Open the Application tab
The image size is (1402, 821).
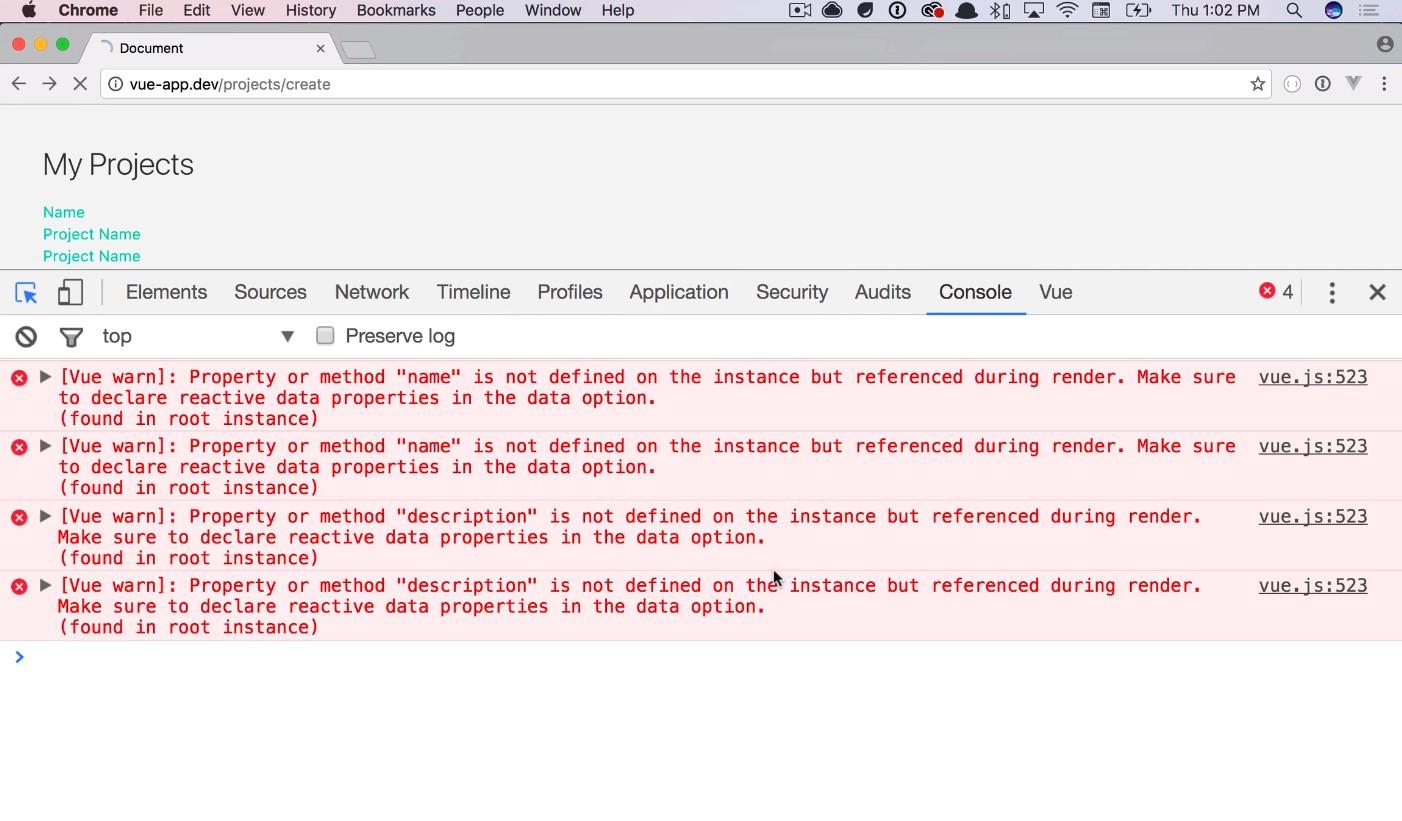[679, 292]
